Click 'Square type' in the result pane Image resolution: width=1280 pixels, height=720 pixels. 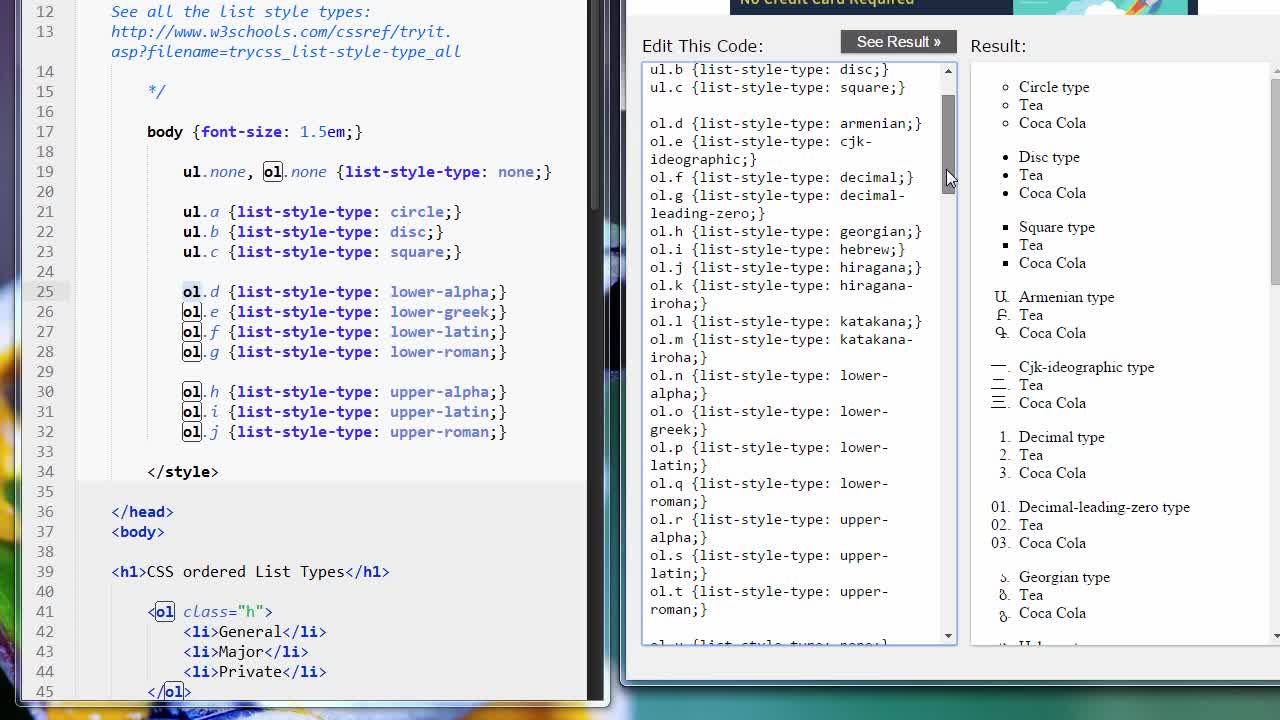pos(1057,227)
